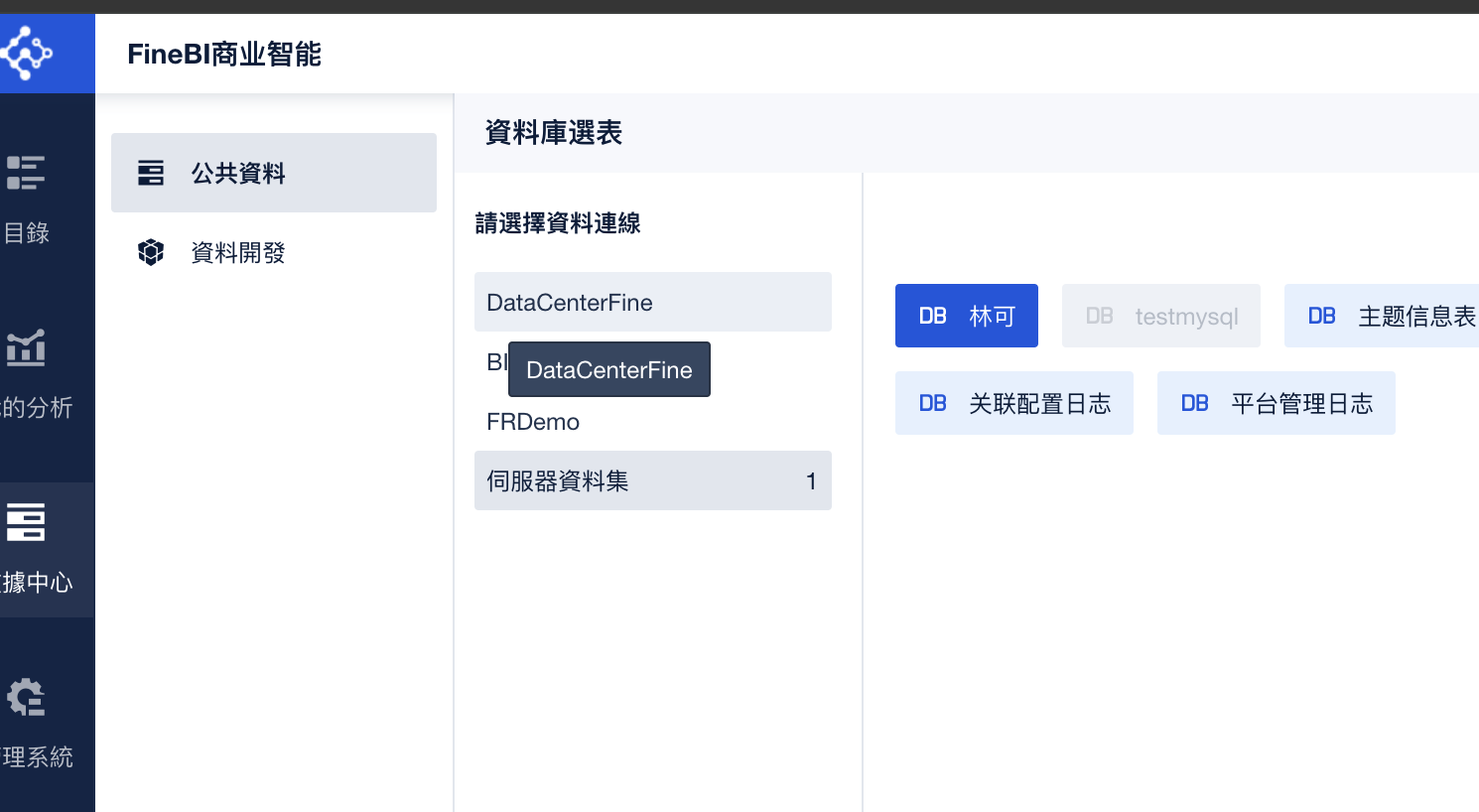Click the 目錄 sidebar label
This screenshot has width=1479, height=812.
[26, 232]
